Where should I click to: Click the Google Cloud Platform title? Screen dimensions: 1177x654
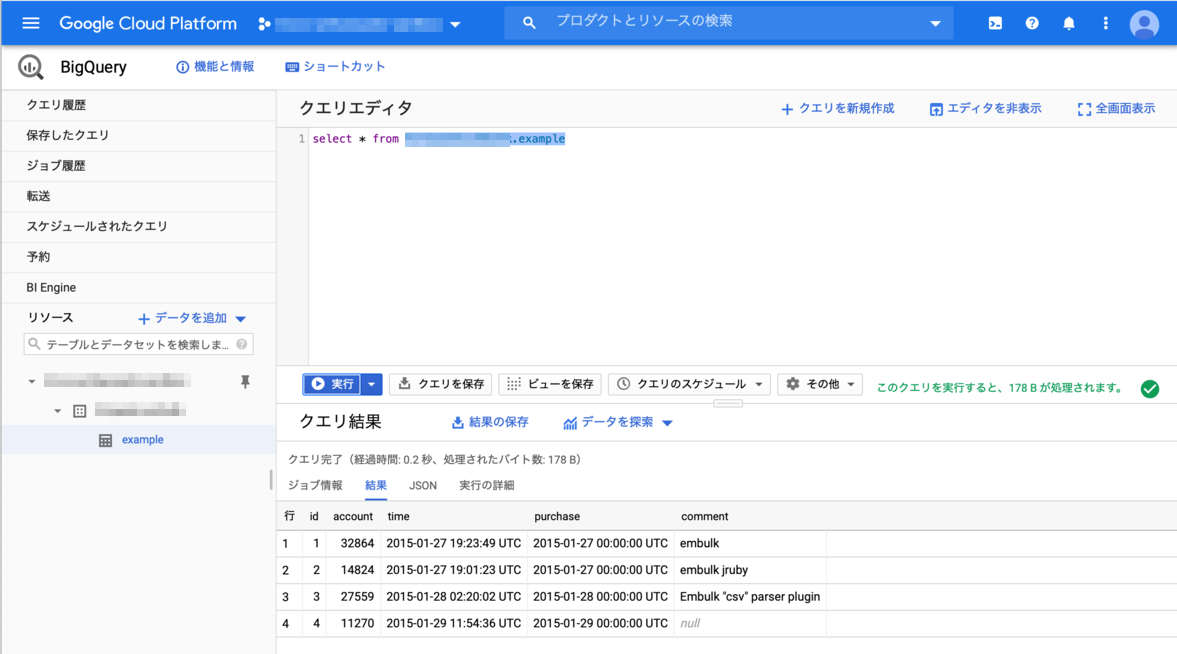pos(148,23)
